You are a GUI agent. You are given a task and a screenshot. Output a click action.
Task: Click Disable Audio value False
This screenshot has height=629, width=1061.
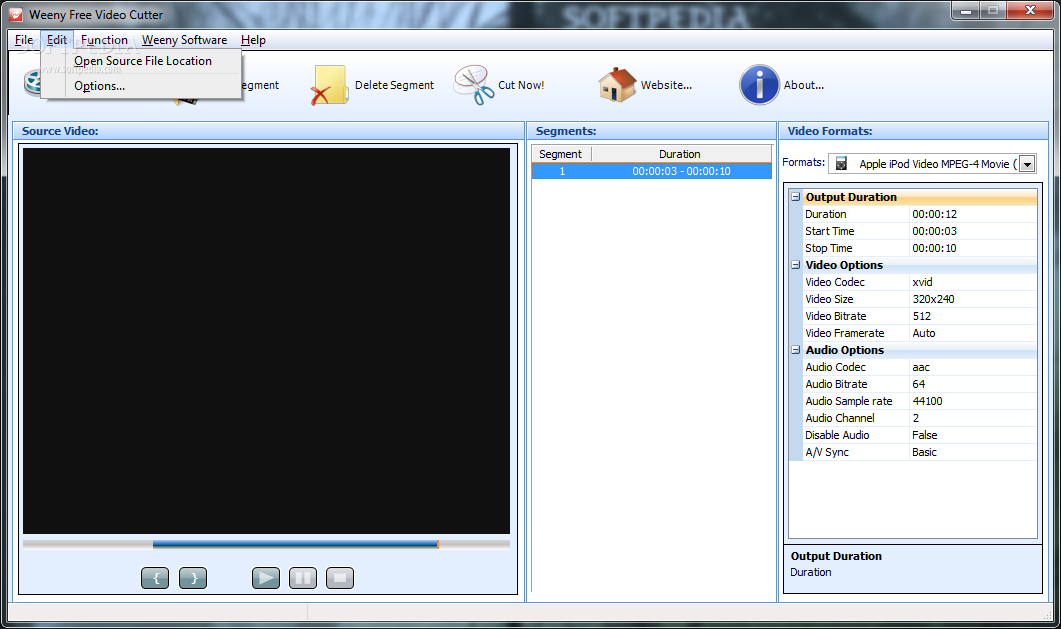pos(972,435)
